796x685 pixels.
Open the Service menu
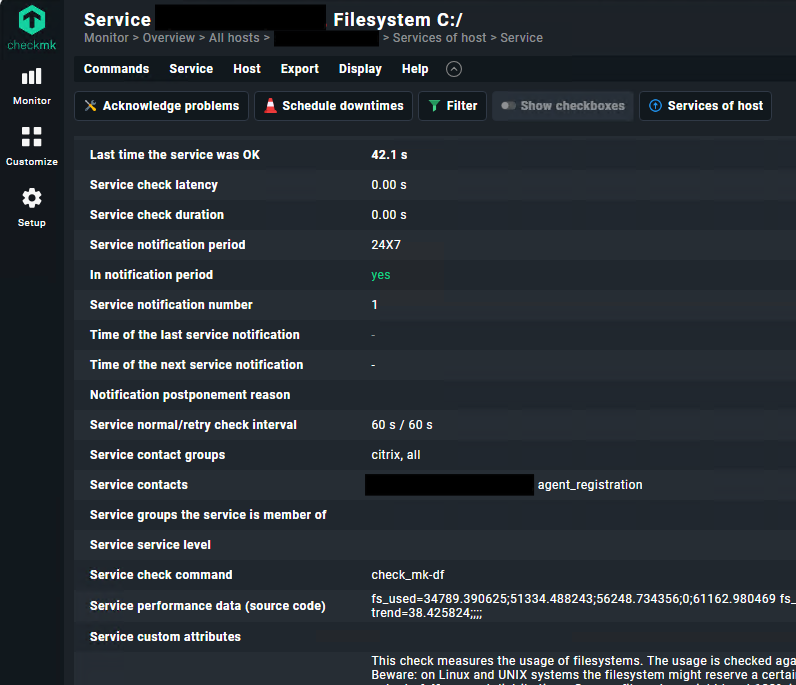click(x=191, y=69)
